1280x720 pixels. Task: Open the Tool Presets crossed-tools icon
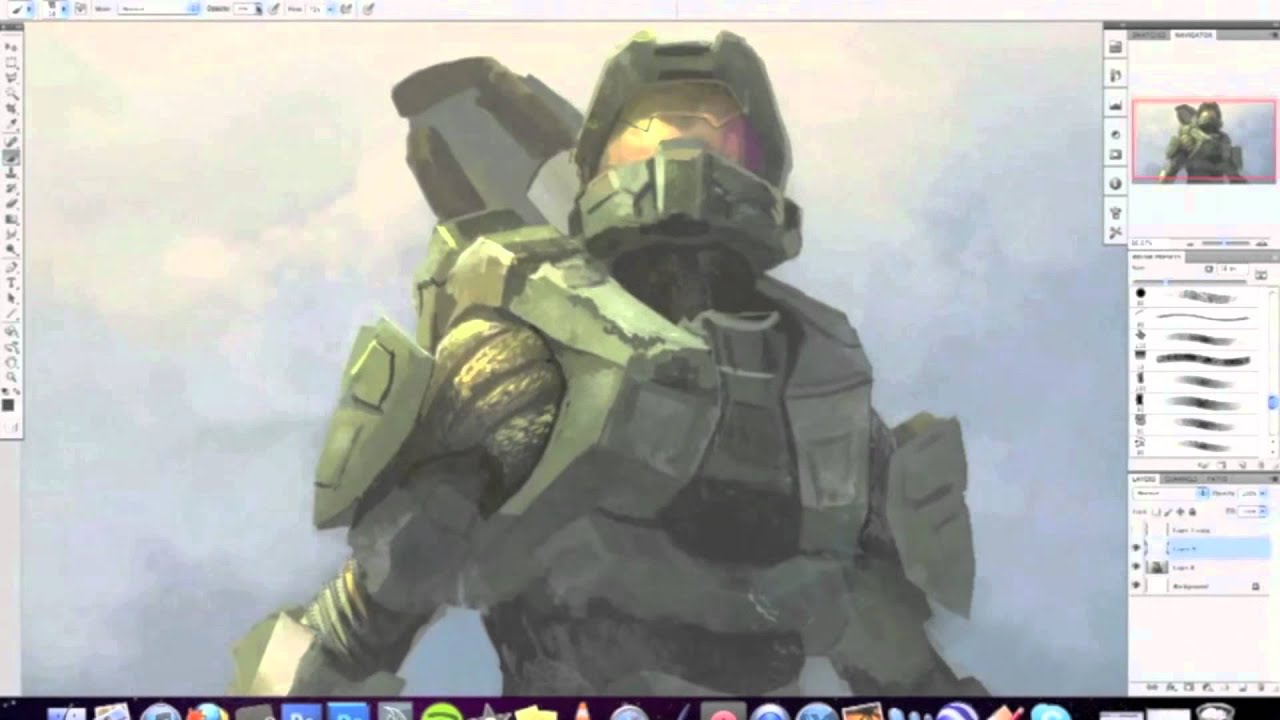1116,233
